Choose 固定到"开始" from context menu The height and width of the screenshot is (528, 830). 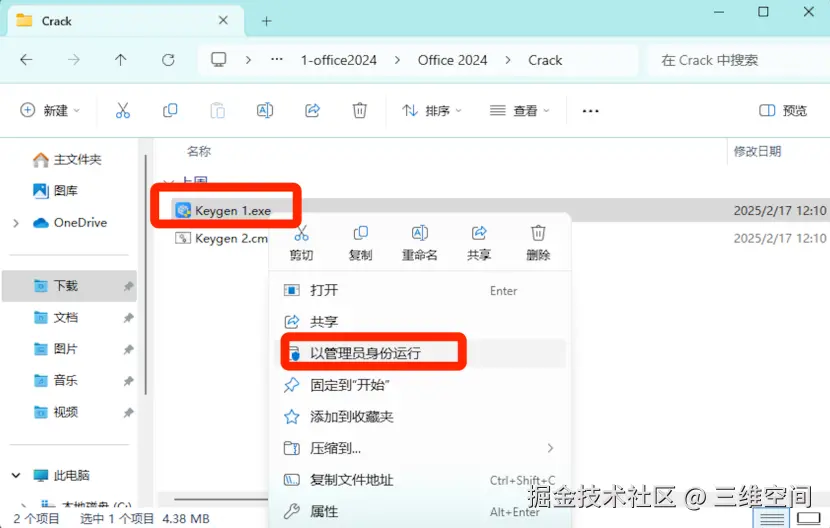(420, 385)
